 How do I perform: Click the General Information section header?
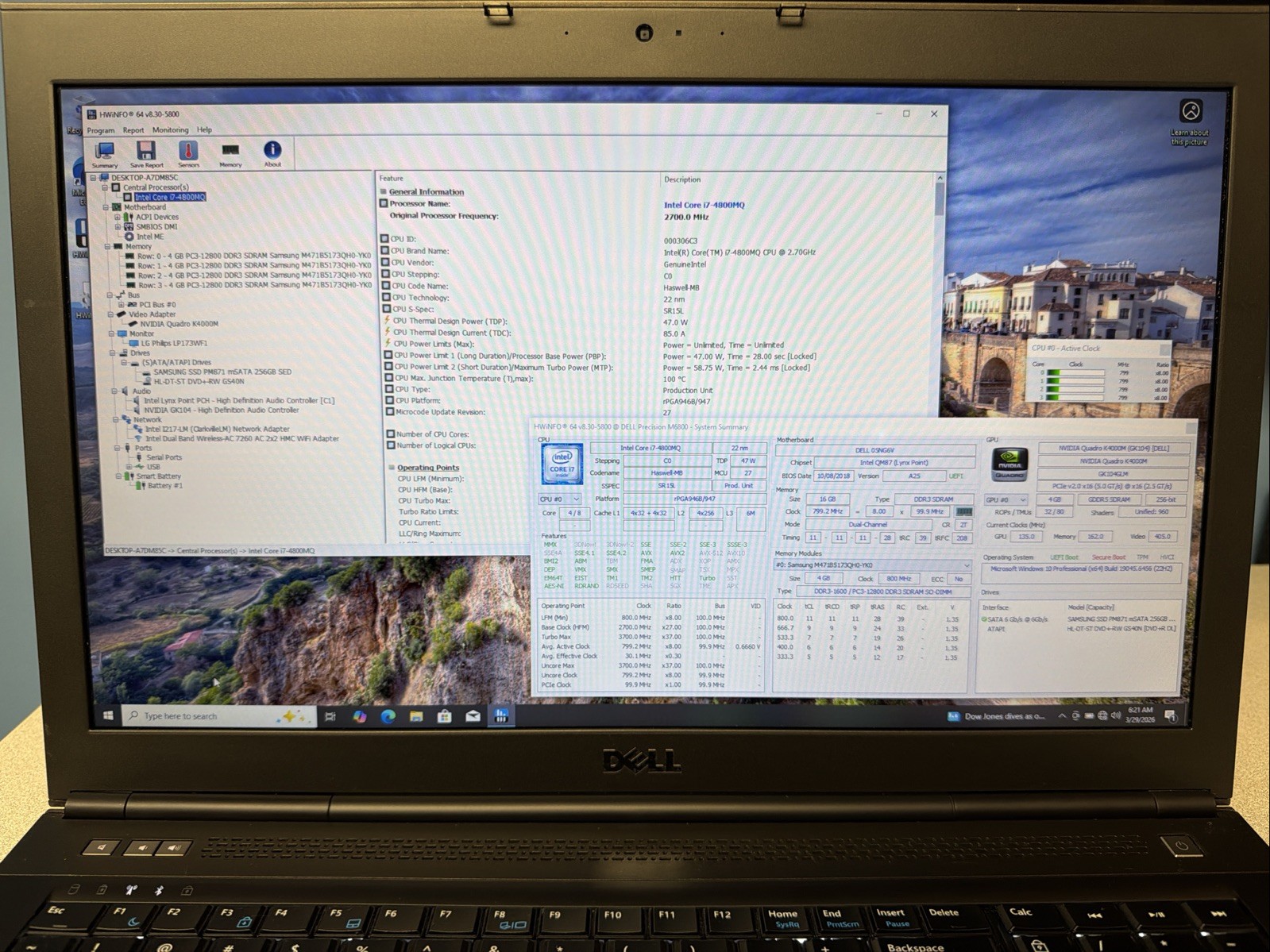(427, 192)
